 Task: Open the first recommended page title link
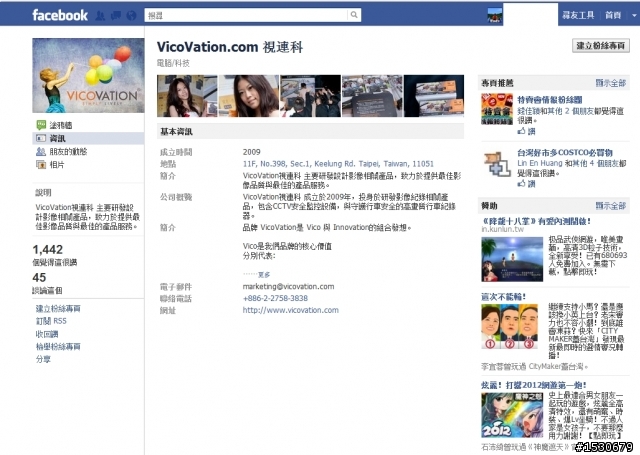(x=550, y=100)
